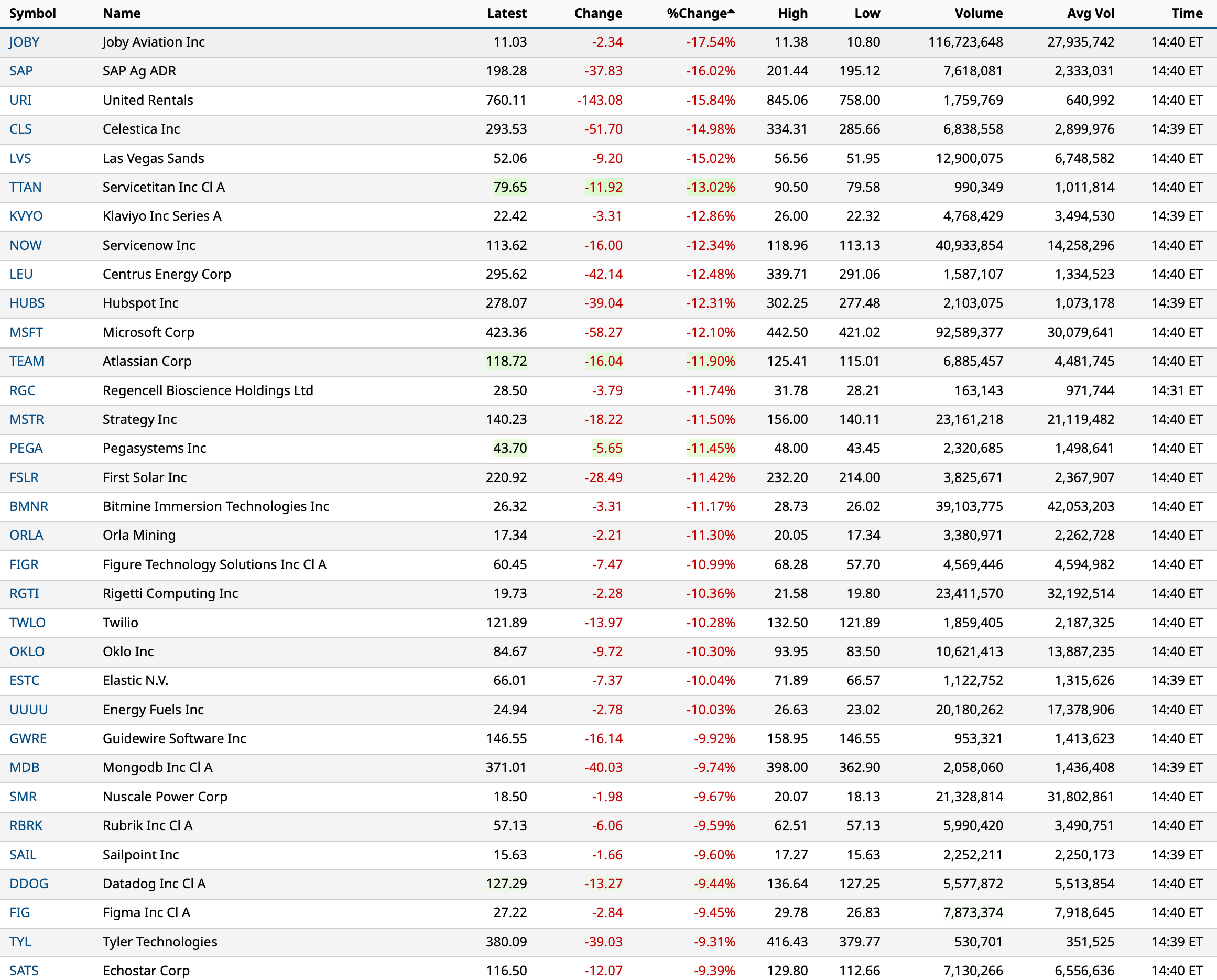Click the High column header

pos(792,14)
